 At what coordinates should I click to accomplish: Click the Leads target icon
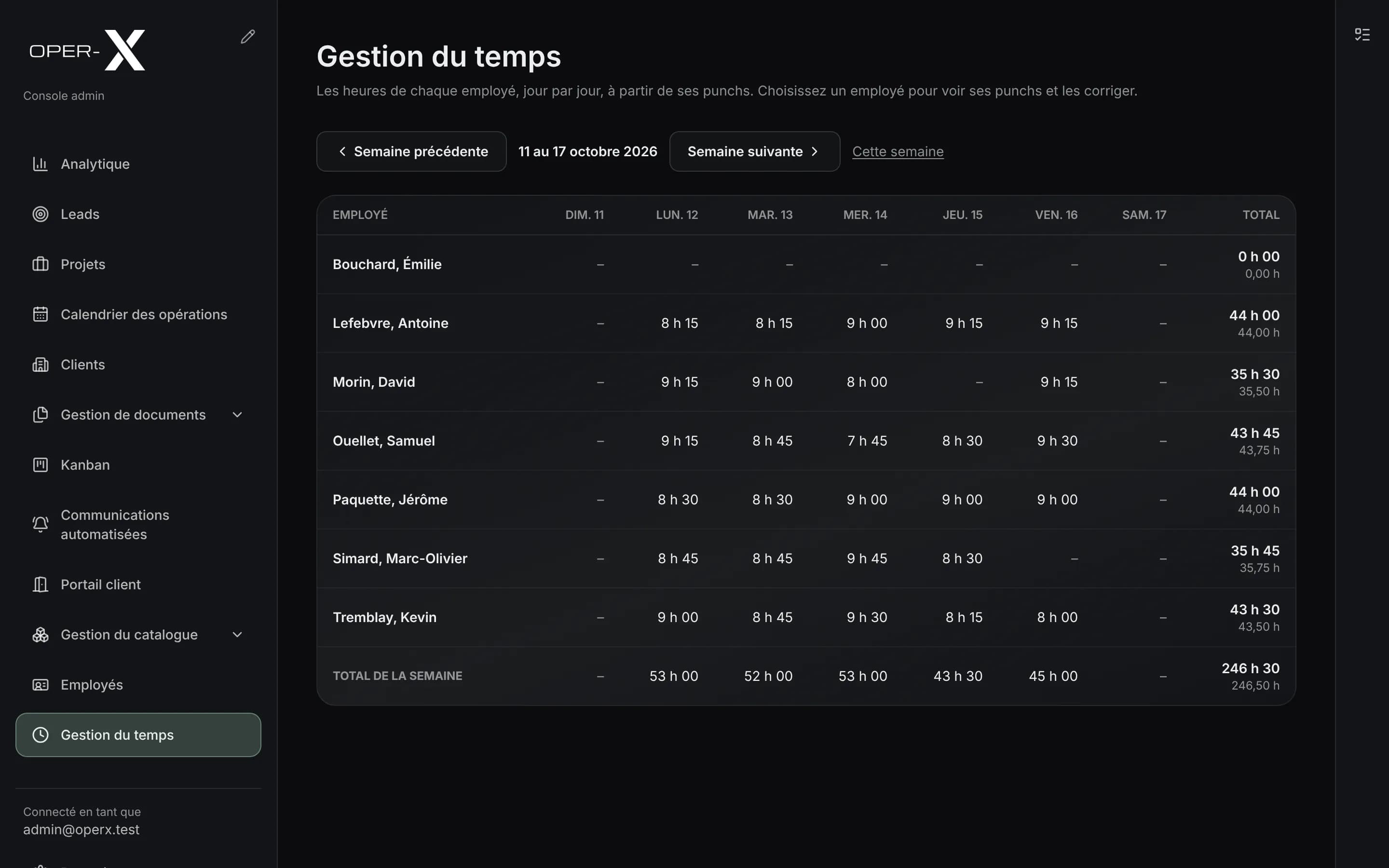(x=40, y=214)
